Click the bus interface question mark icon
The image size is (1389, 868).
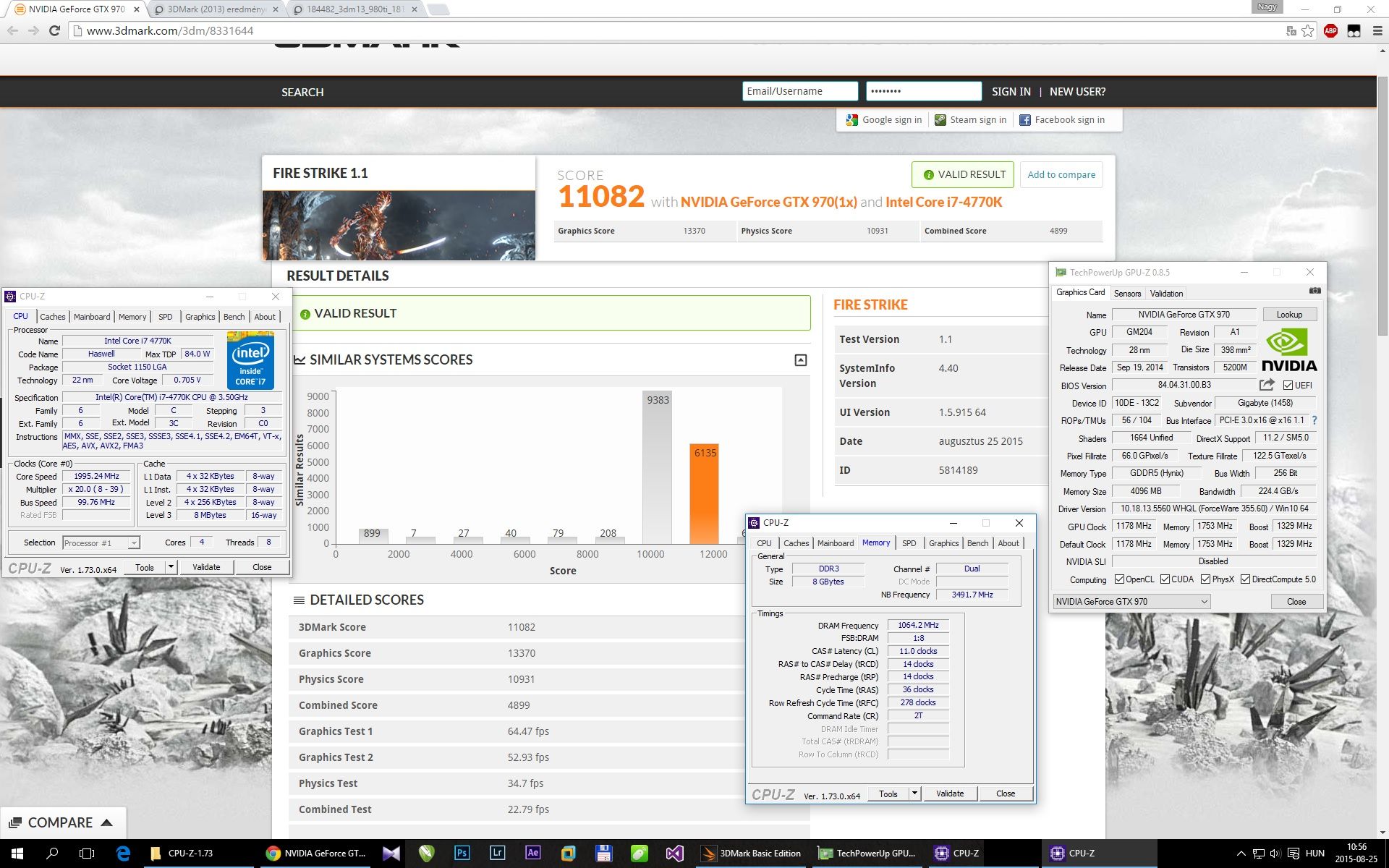pos(1314,420)
